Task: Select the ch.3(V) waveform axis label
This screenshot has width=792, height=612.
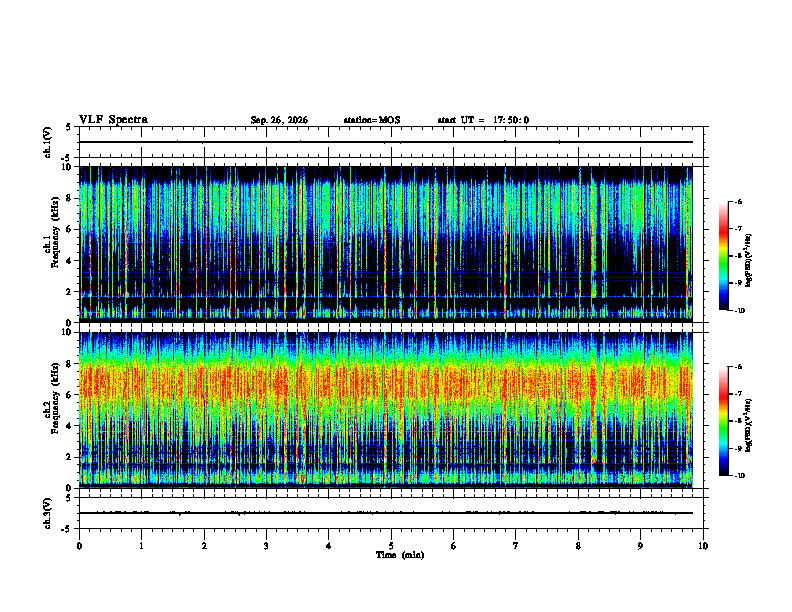Action: [48, 513]
